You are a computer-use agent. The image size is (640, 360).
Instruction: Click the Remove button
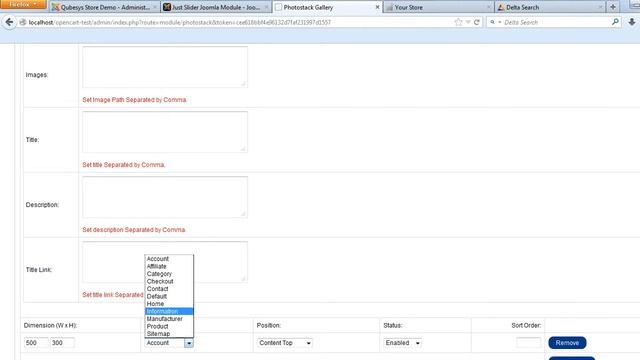pyautogui.click(x=567, y=343)
